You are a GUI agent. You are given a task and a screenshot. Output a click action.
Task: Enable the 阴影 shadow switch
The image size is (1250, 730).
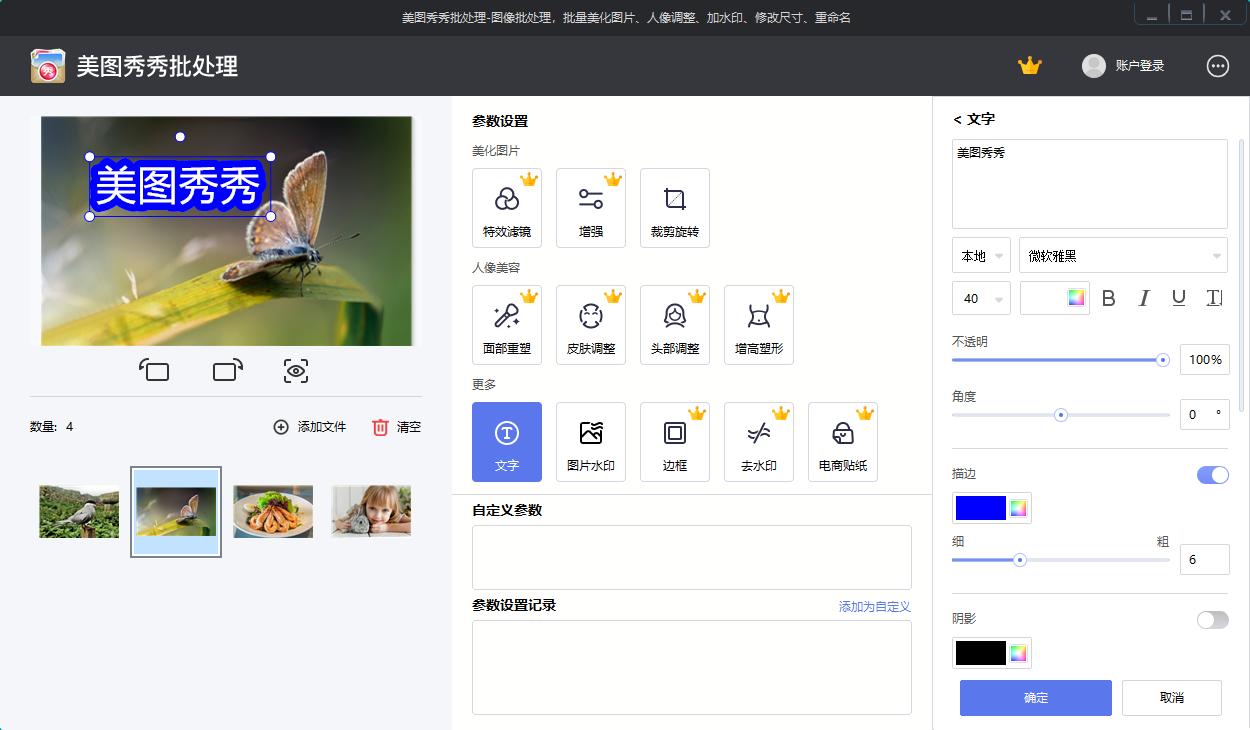(1213, 620)
